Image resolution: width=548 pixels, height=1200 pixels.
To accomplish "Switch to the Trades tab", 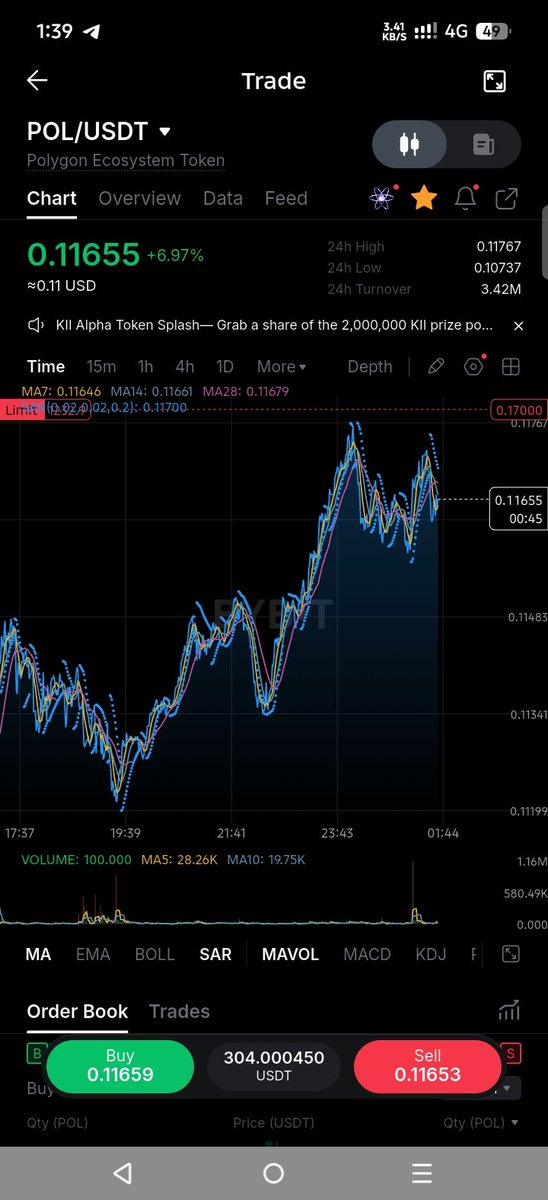I will pos(179,1011).
